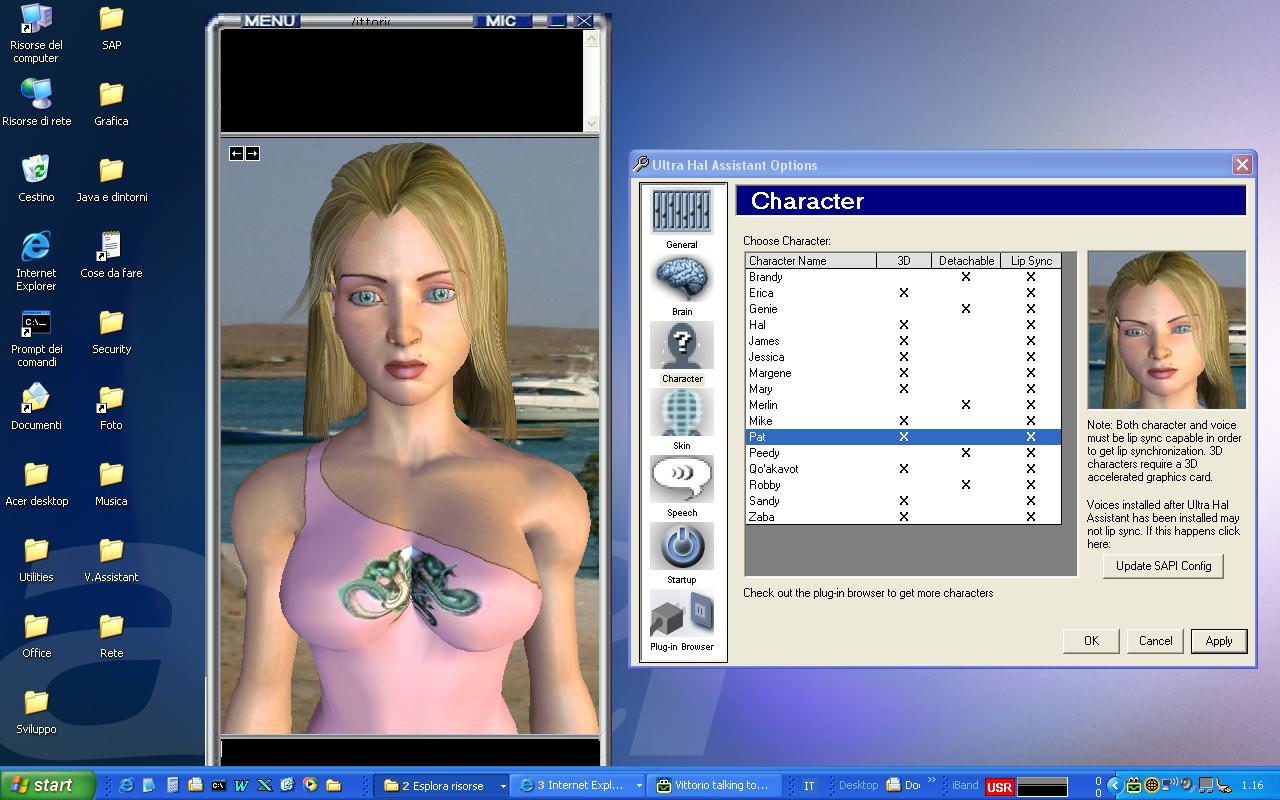
Task: Open the MENU in Hal window
Action: click(270, 20)
